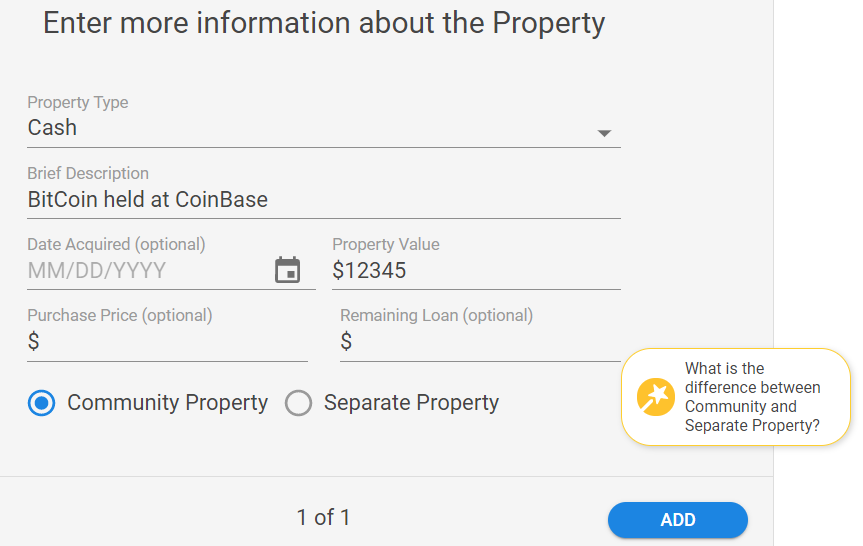Screen dimensions: 863x546
Task: Select the Community Property radio button
Action: [x=41, y=403]
